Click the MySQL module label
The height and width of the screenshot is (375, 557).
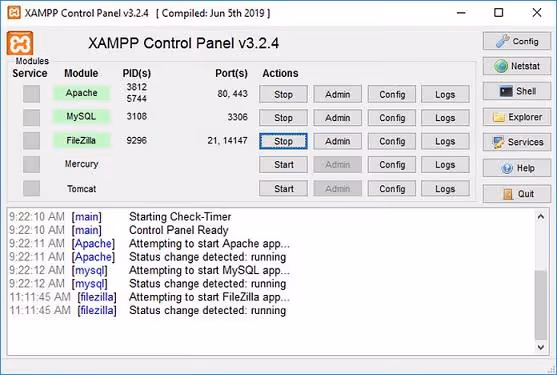click(x=81, y=116)
